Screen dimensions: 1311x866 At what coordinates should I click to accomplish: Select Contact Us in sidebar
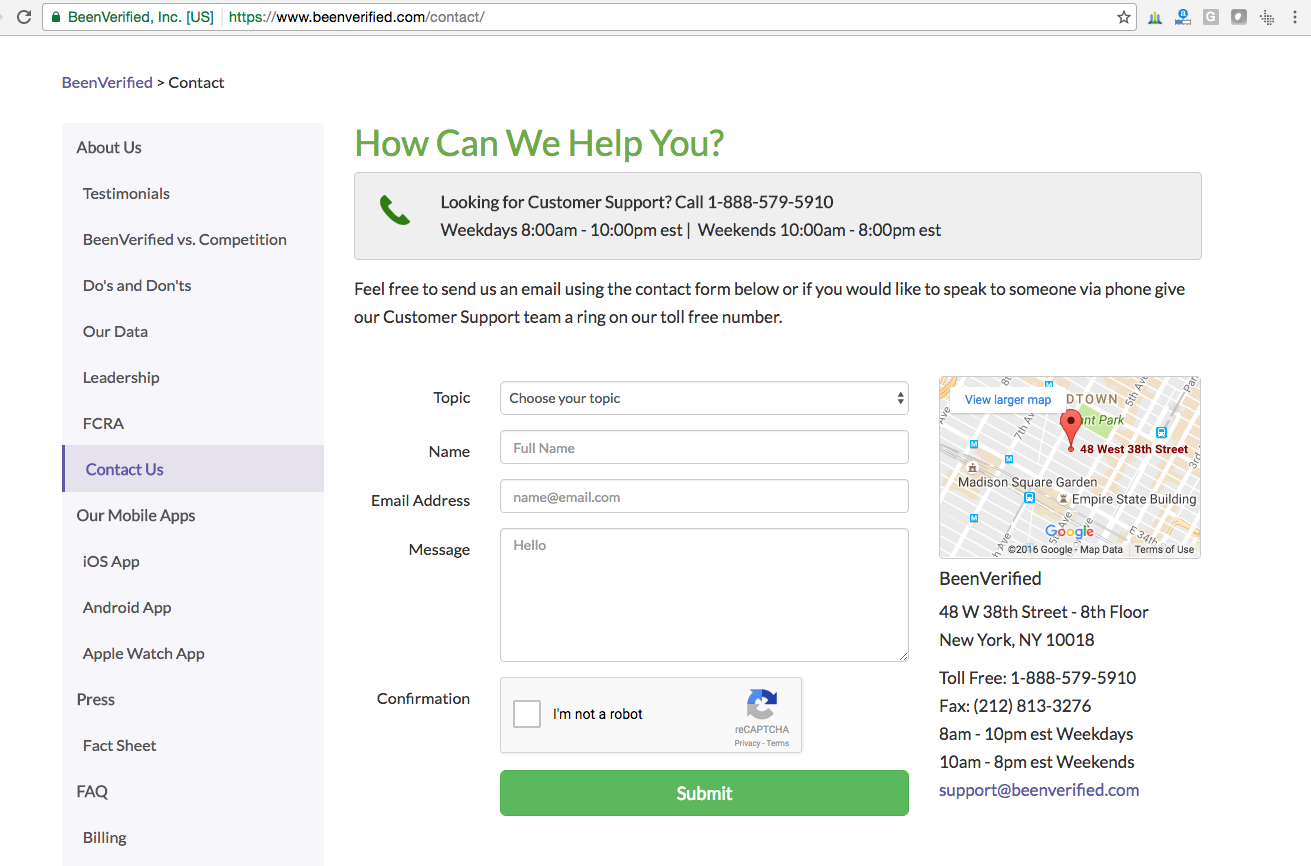(x=193, y=469)
